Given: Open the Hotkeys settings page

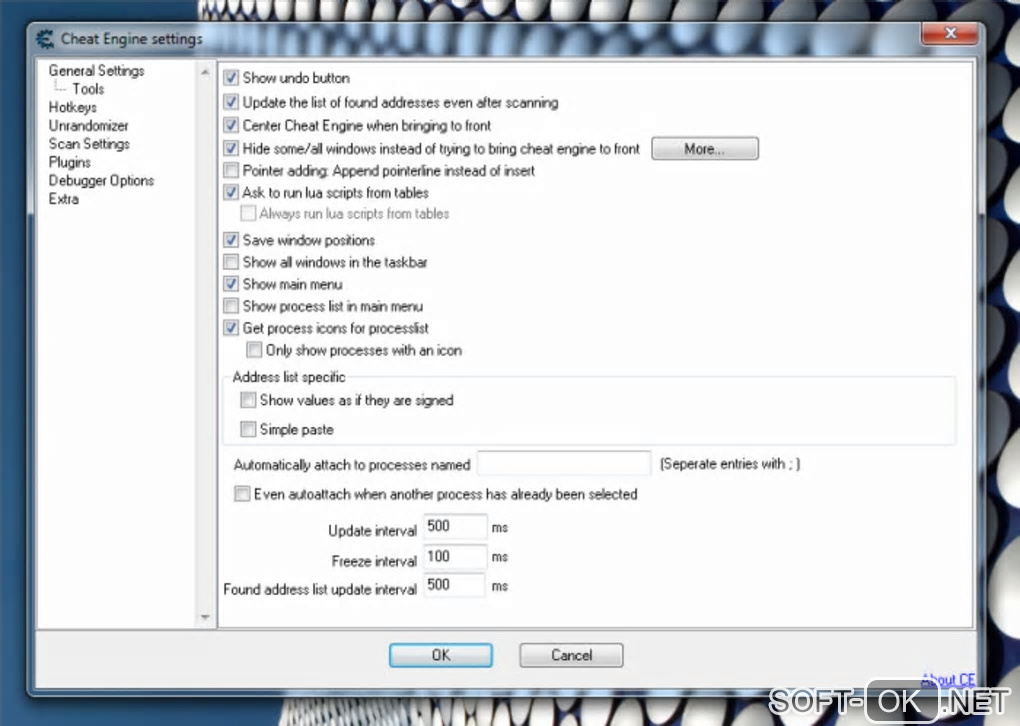Looking at the screenshot, I should 72,107.
